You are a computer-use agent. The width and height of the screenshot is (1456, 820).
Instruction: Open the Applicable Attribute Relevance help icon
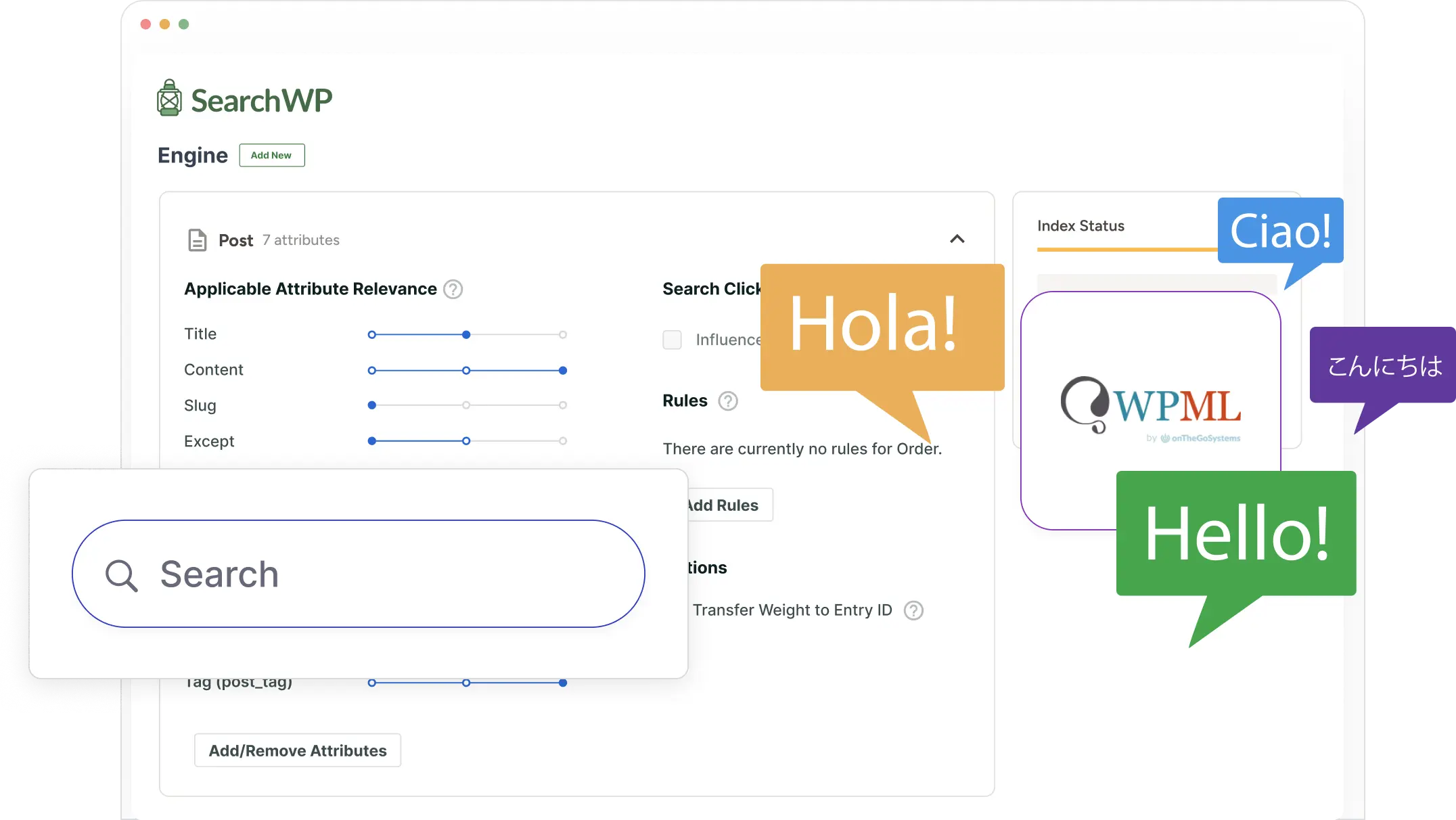click(x=453, y=290)
